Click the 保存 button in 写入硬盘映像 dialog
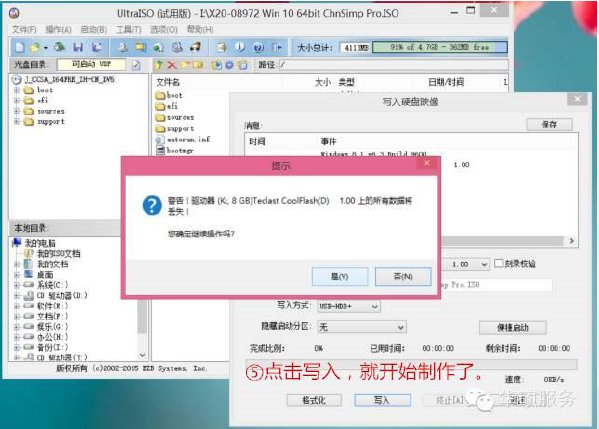Image resolution: width=599 pixels, height=429 pixels. (549, 124)
